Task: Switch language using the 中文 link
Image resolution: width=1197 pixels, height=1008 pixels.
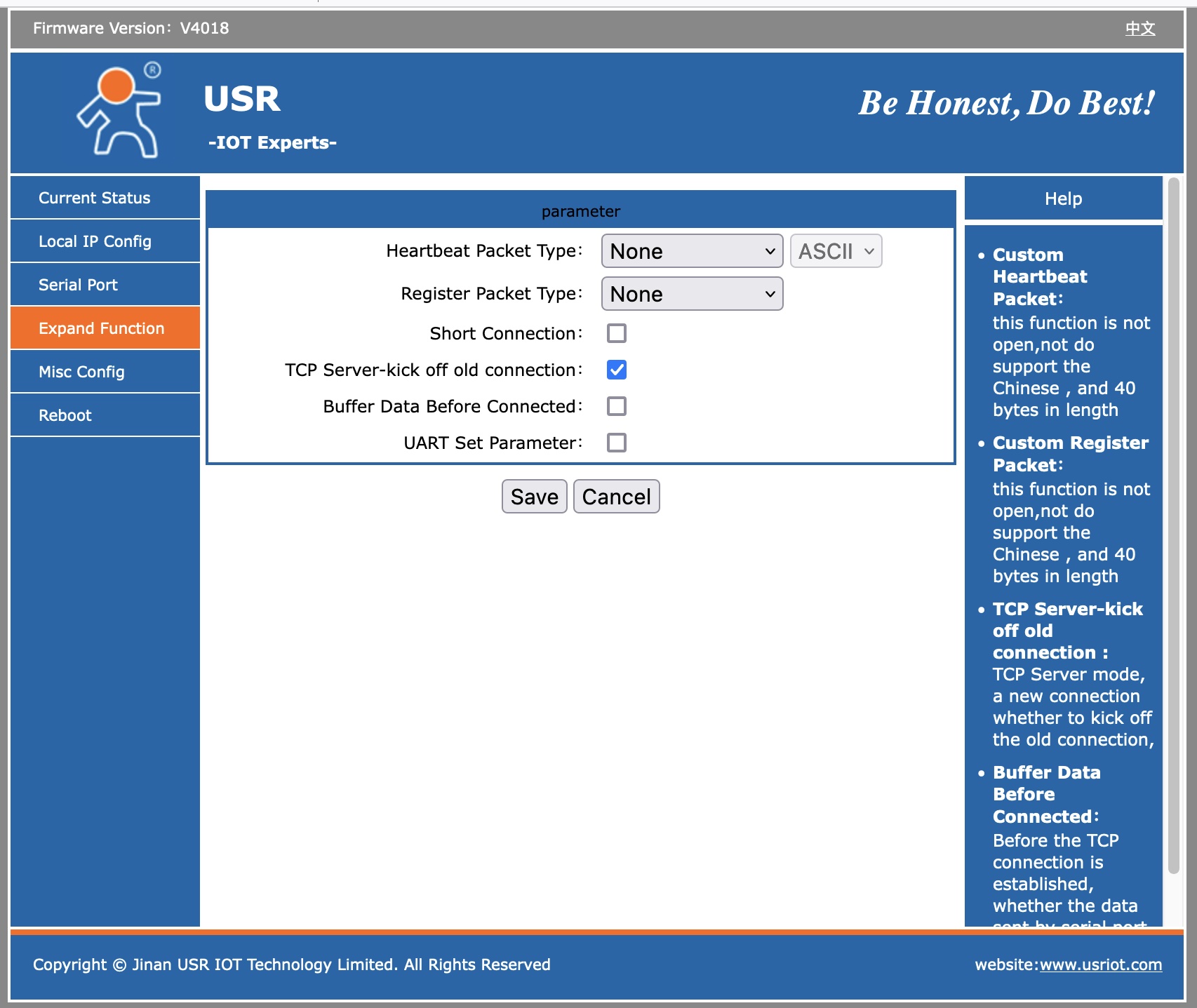Action: tap(1139, 29)
